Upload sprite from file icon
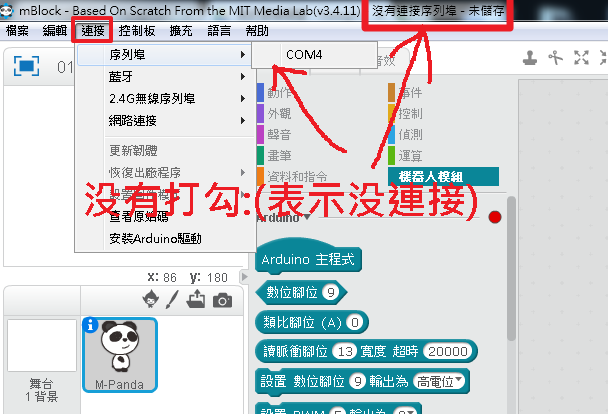Viewport: 608px width, 414px height. (196, 300)
